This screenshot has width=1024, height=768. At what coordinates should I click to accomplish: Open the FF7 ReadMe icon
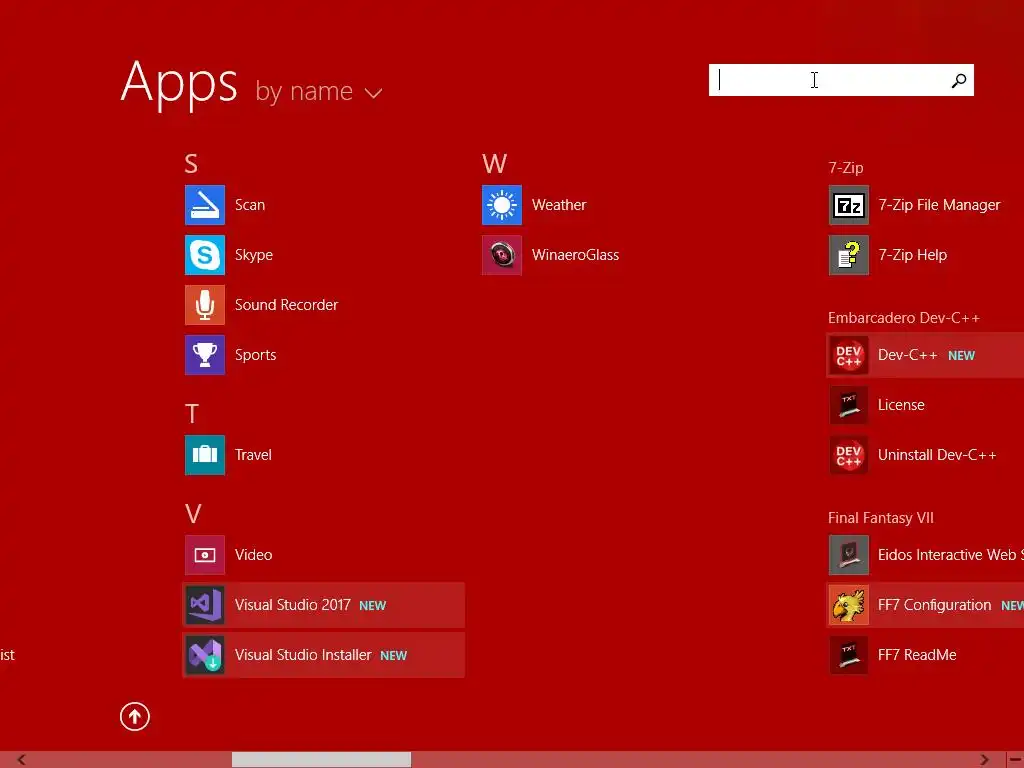pyautogui.click(x=848, y=655)
